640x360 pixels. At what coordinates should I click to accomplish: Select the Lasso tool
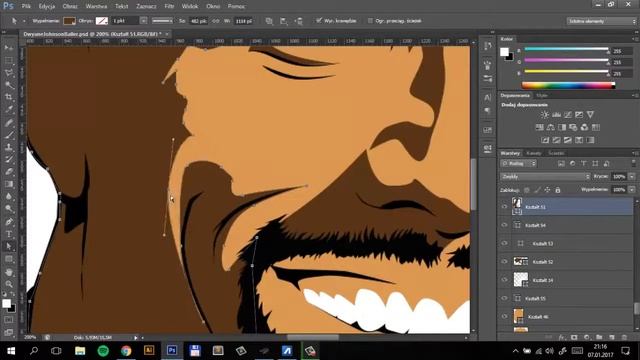9,73
